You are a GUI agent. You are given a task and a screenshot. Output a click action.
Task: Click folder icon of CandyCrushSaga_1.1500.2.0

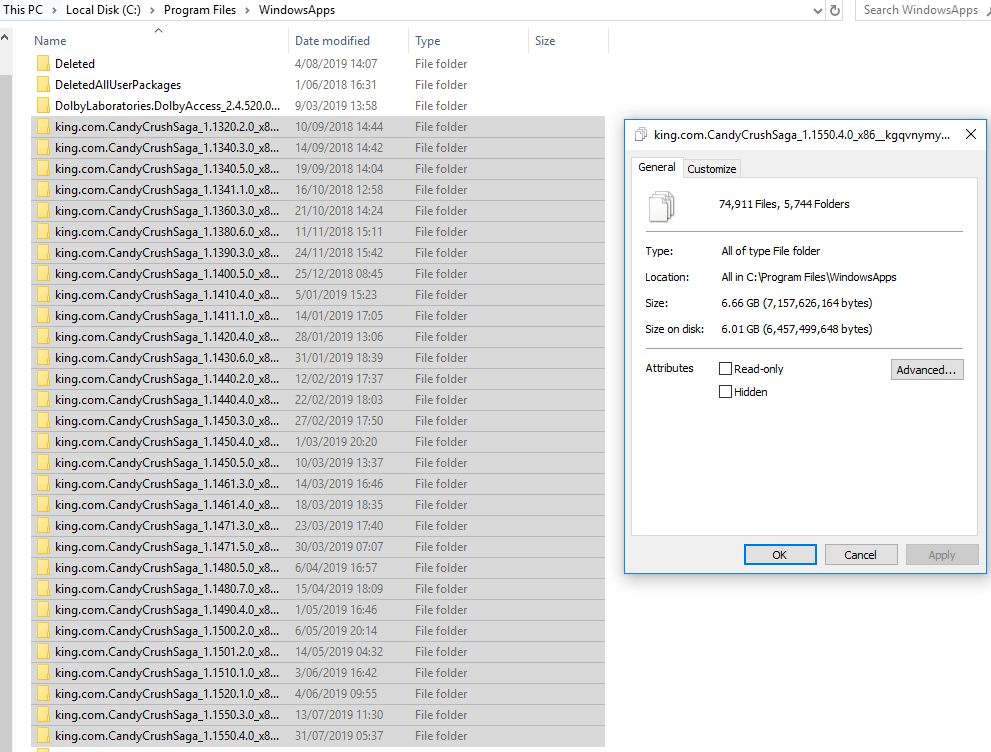click(43, 631)
